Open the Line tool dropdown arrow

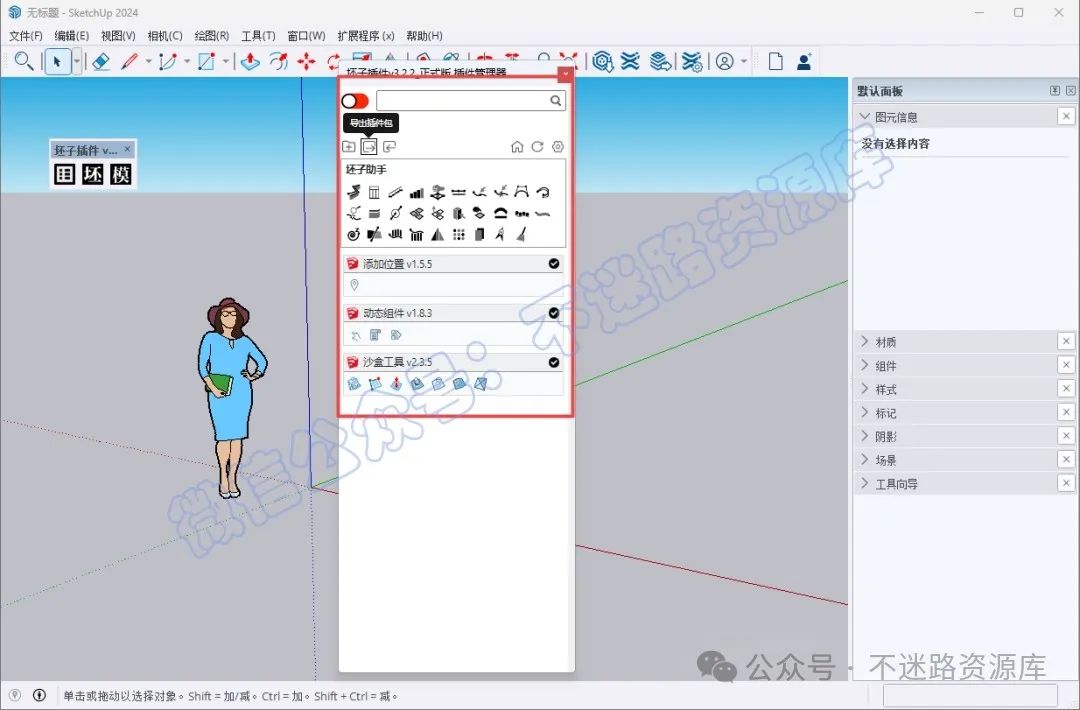click(148, 61)
